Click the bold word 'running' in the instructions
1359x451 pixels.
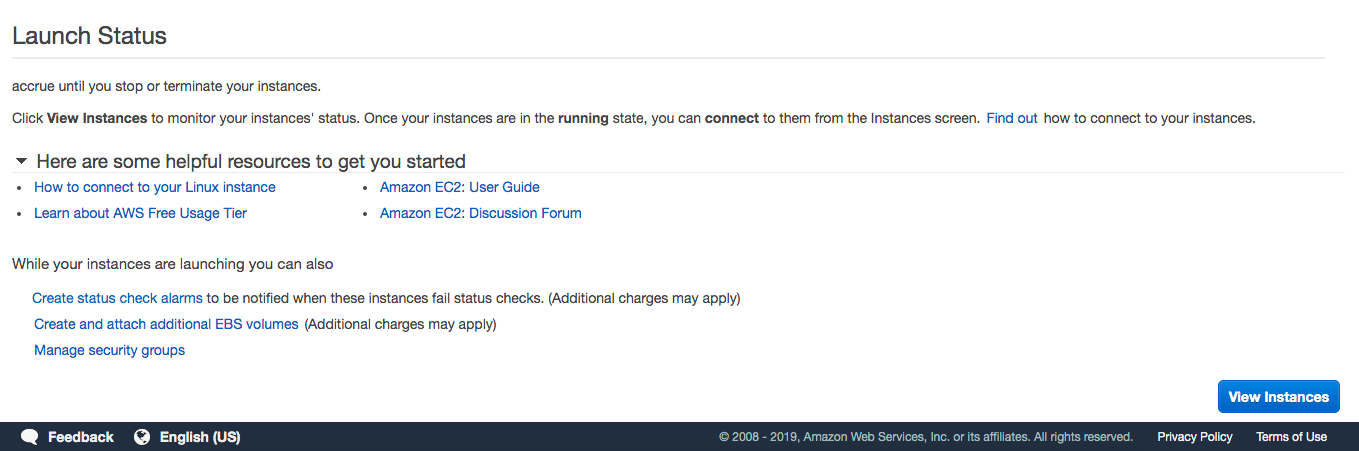pos(583,118)
